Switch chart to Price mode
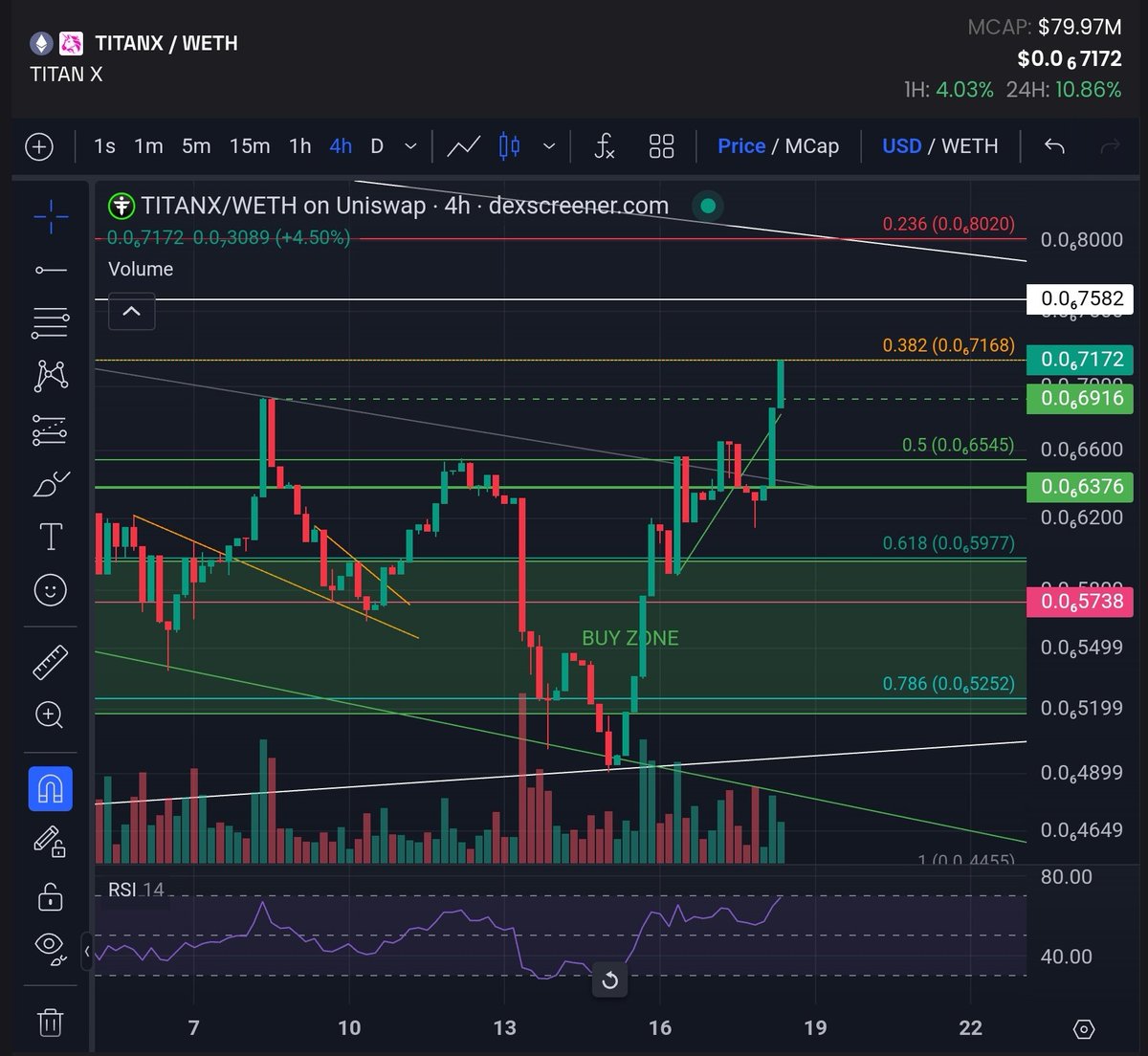 click(x=741, y=146)
